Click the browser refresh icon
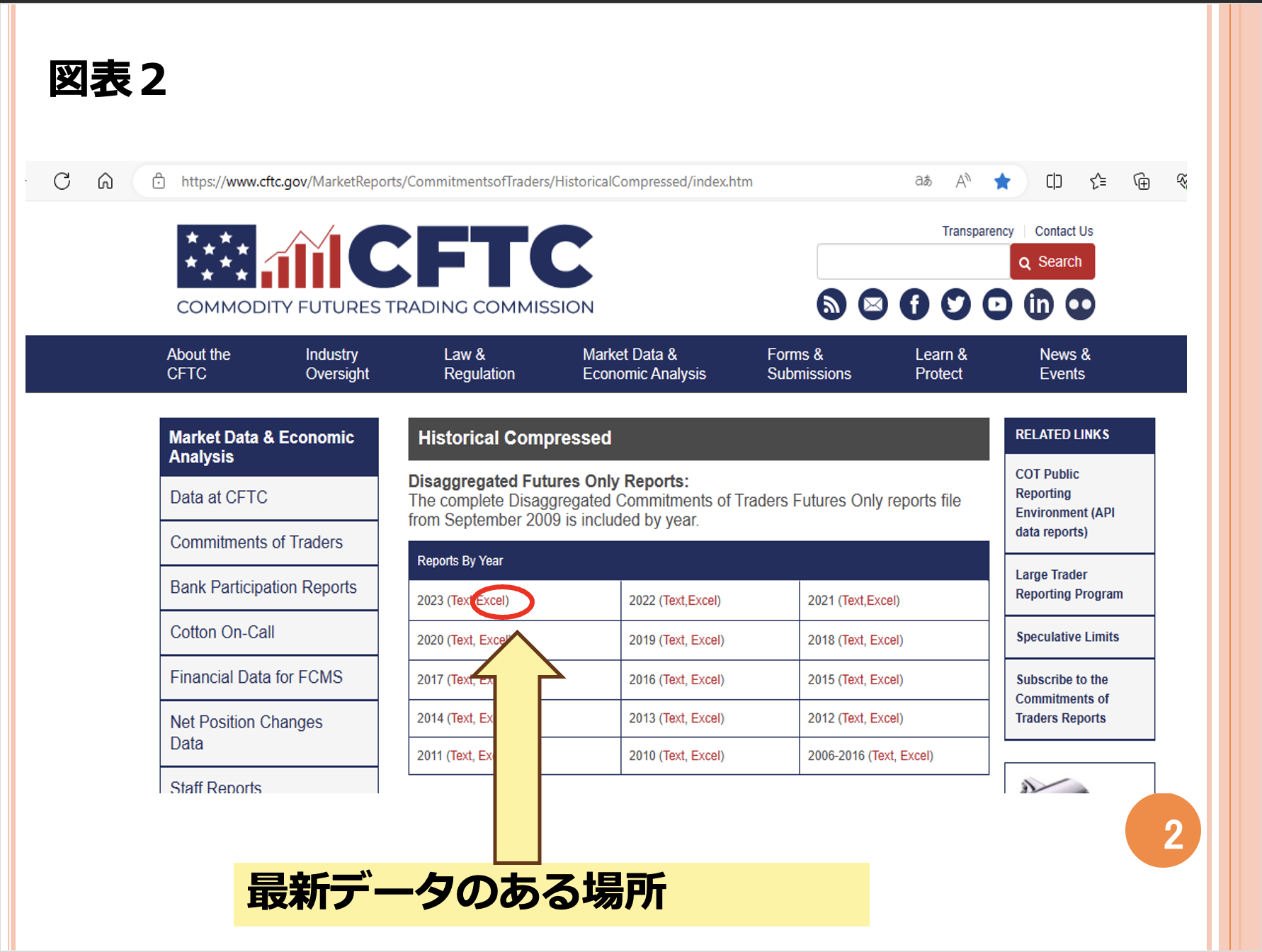Screen dimensions: 1262x952 62,181
